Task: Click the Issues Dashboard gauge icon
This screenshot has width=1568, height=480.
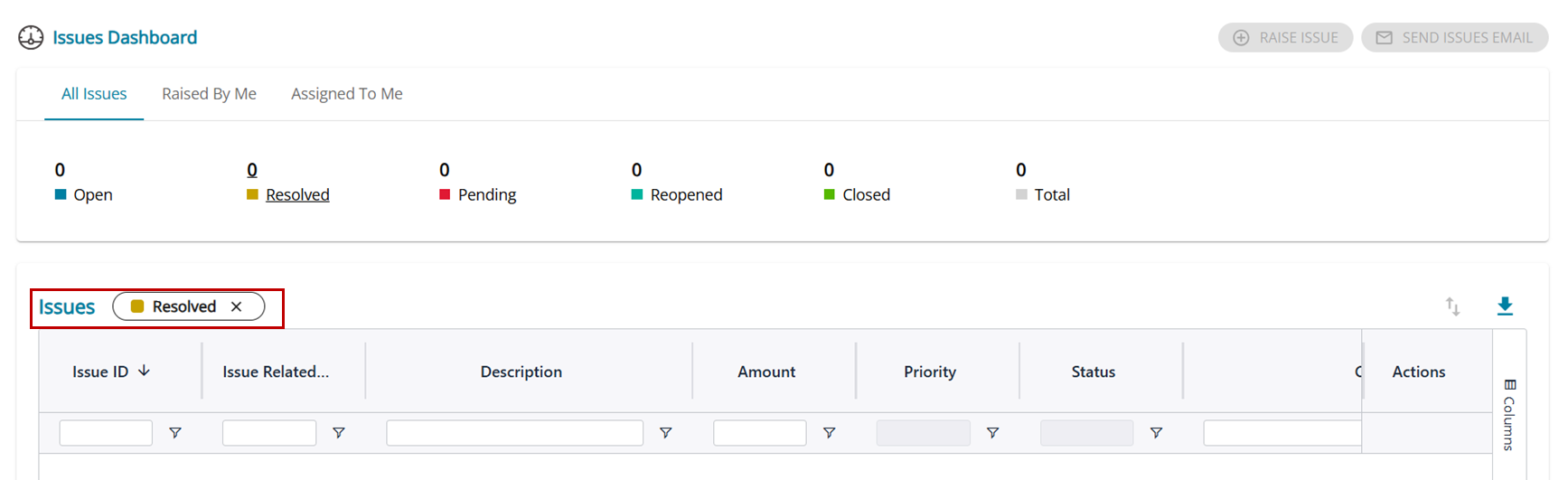Action: tap(31, 37)
